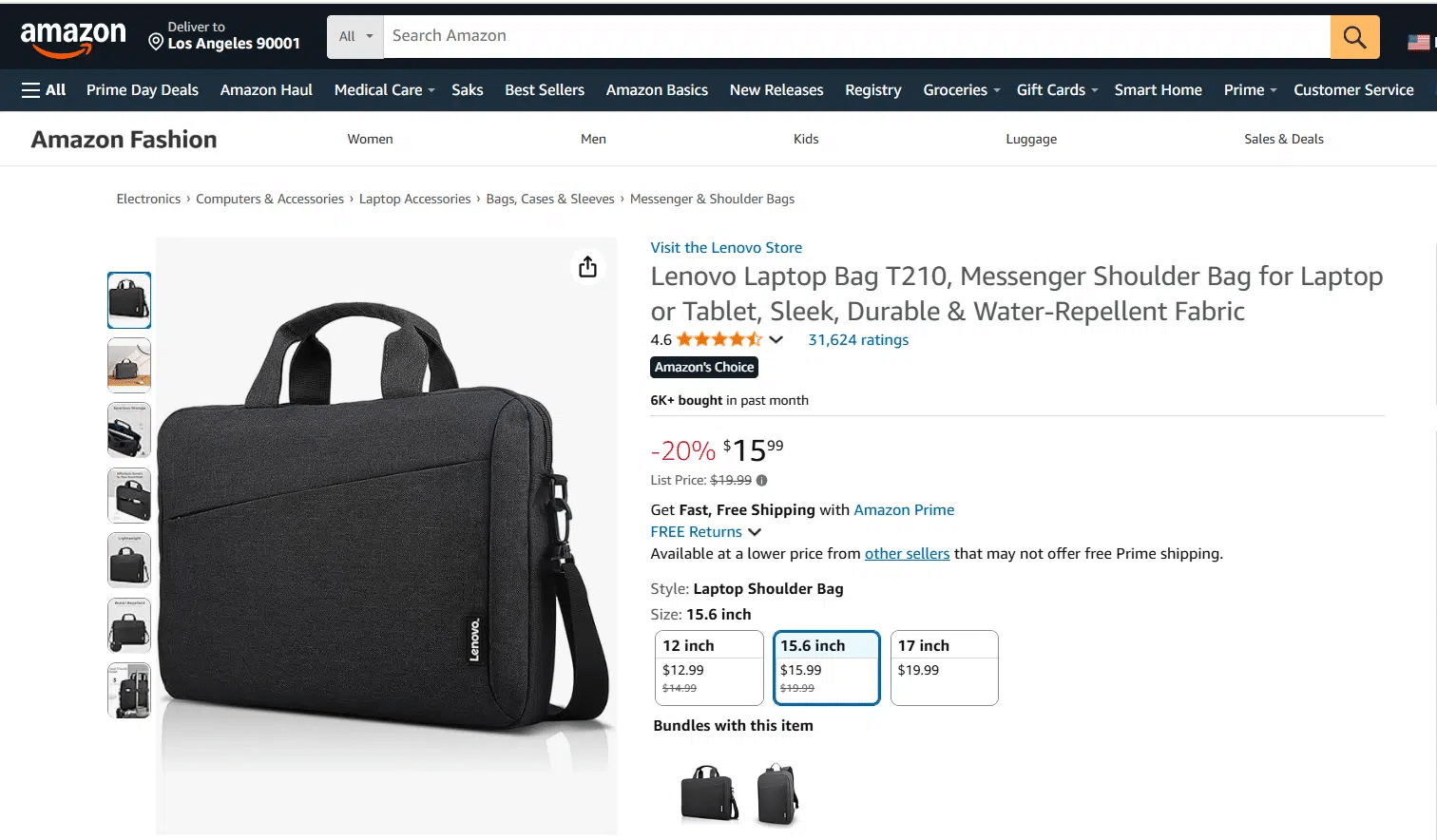
Task: Click the star rating icons
Action: tap(719, 340)
